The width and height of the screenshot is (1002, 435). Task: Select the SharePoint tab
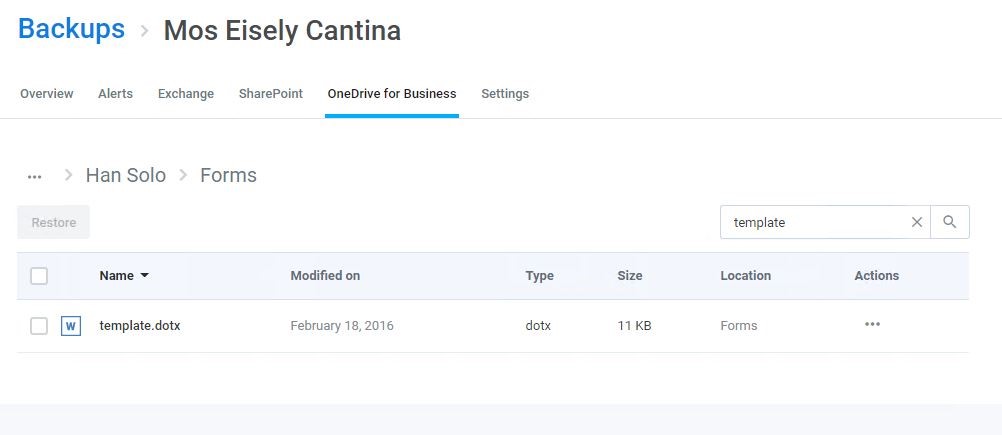(x=271, y=93)
